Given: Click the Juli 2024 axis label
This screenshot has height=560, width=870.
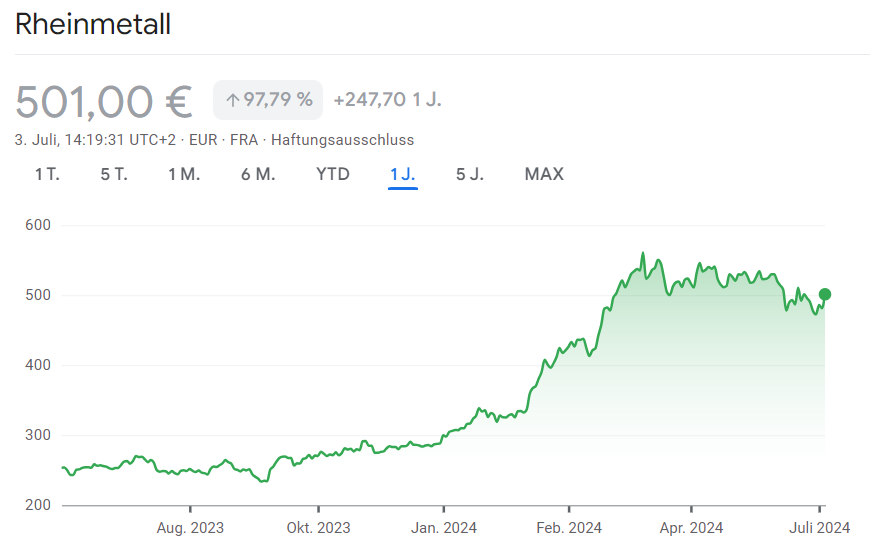Looking at the screenshot, I should tap(820, 528).
